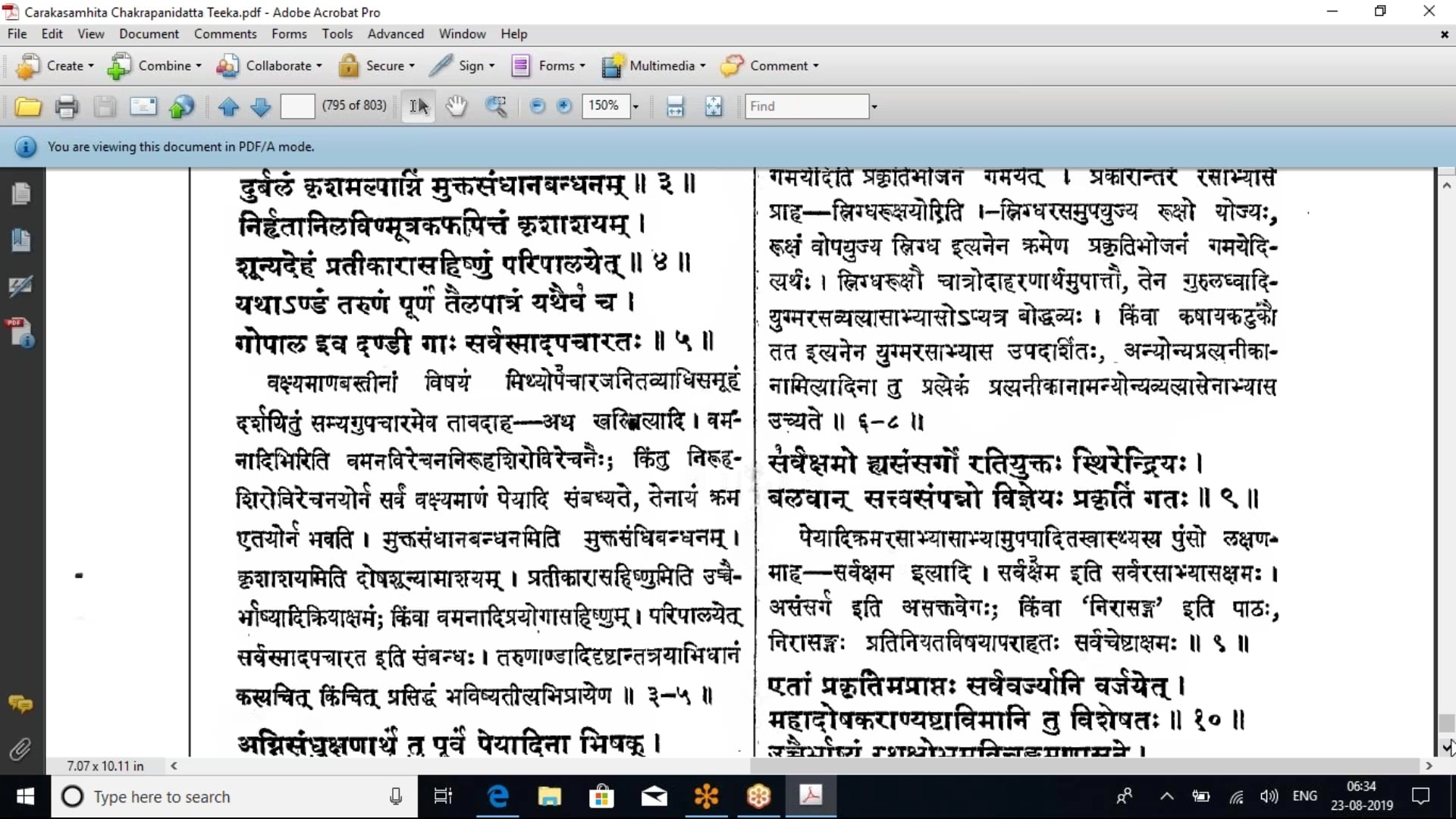The height and width of the screenshot is (819, 1456).
Task: Open the Comments panel in sidebar
Action: [x=20, y=704]
